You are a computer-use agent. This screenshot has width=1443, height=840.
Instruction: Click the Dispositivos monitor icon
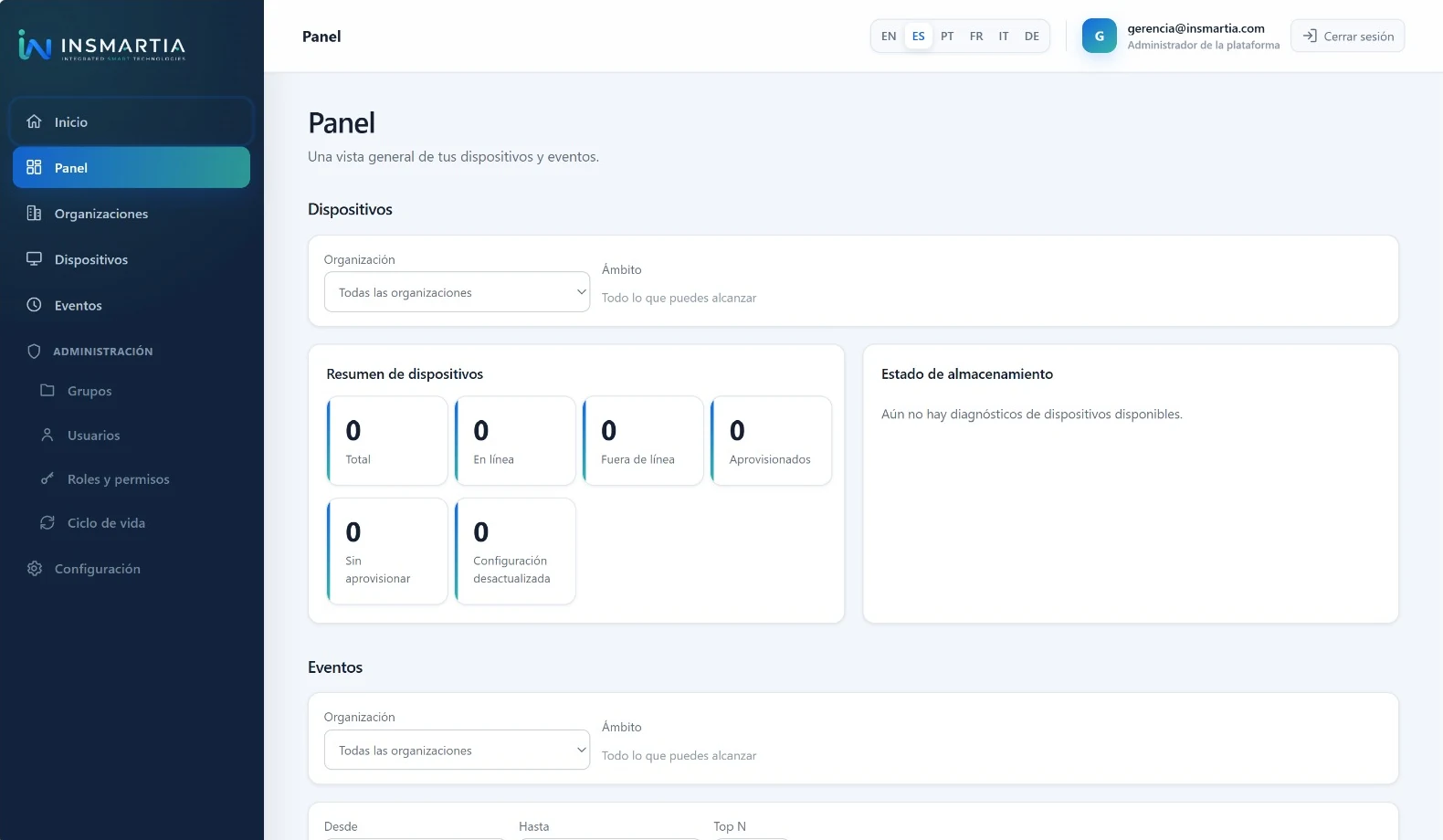point(34,258)
